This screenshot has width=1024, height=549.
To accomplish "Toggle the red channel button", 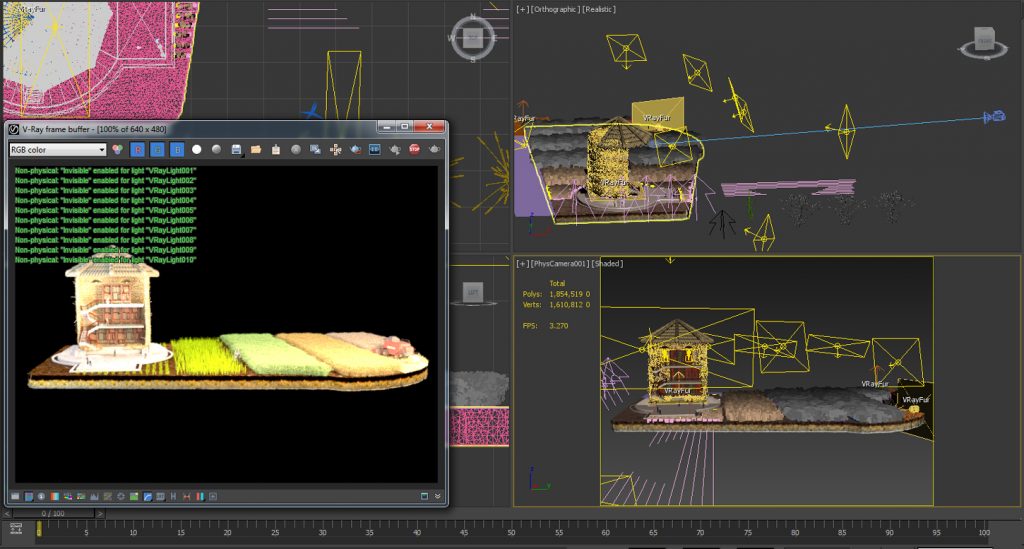I will tap(138, 149).
